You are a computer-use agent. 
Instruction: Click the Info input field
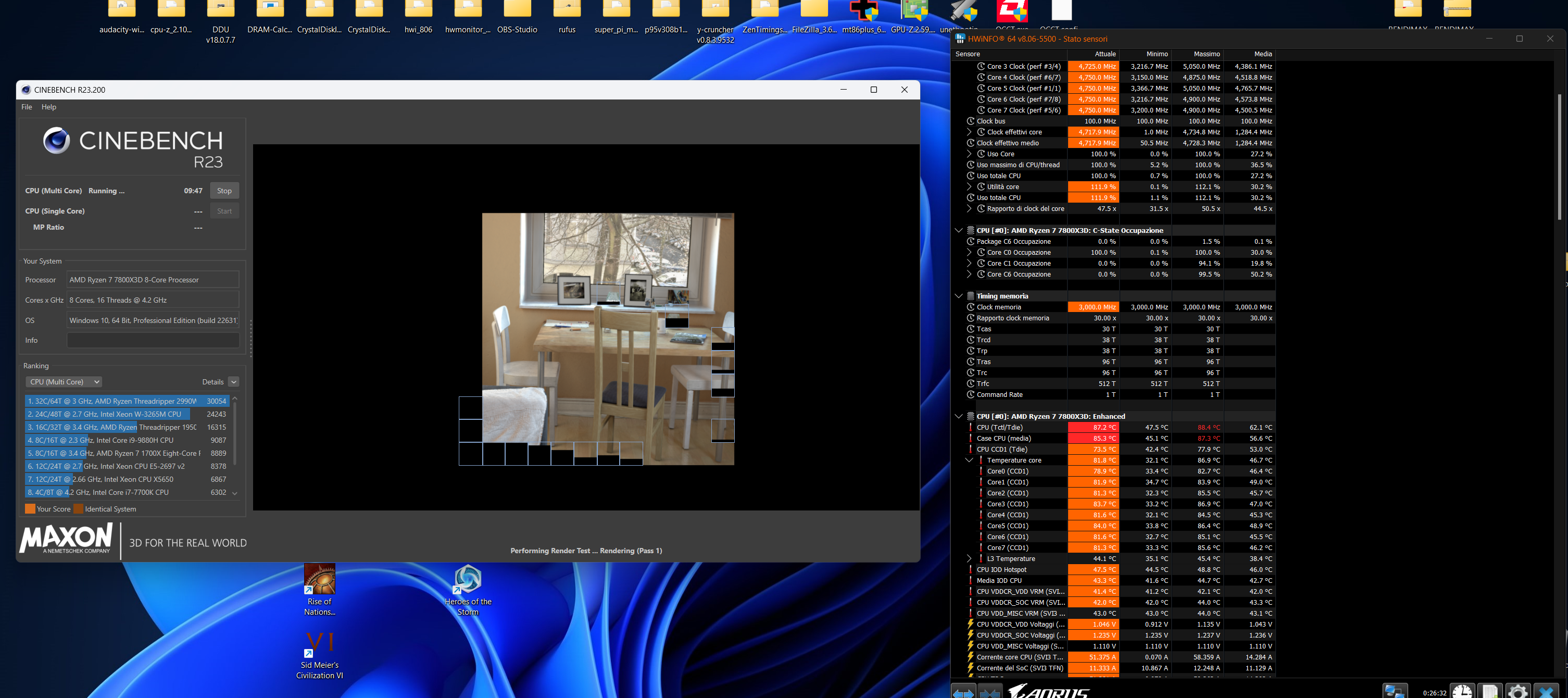153,341
